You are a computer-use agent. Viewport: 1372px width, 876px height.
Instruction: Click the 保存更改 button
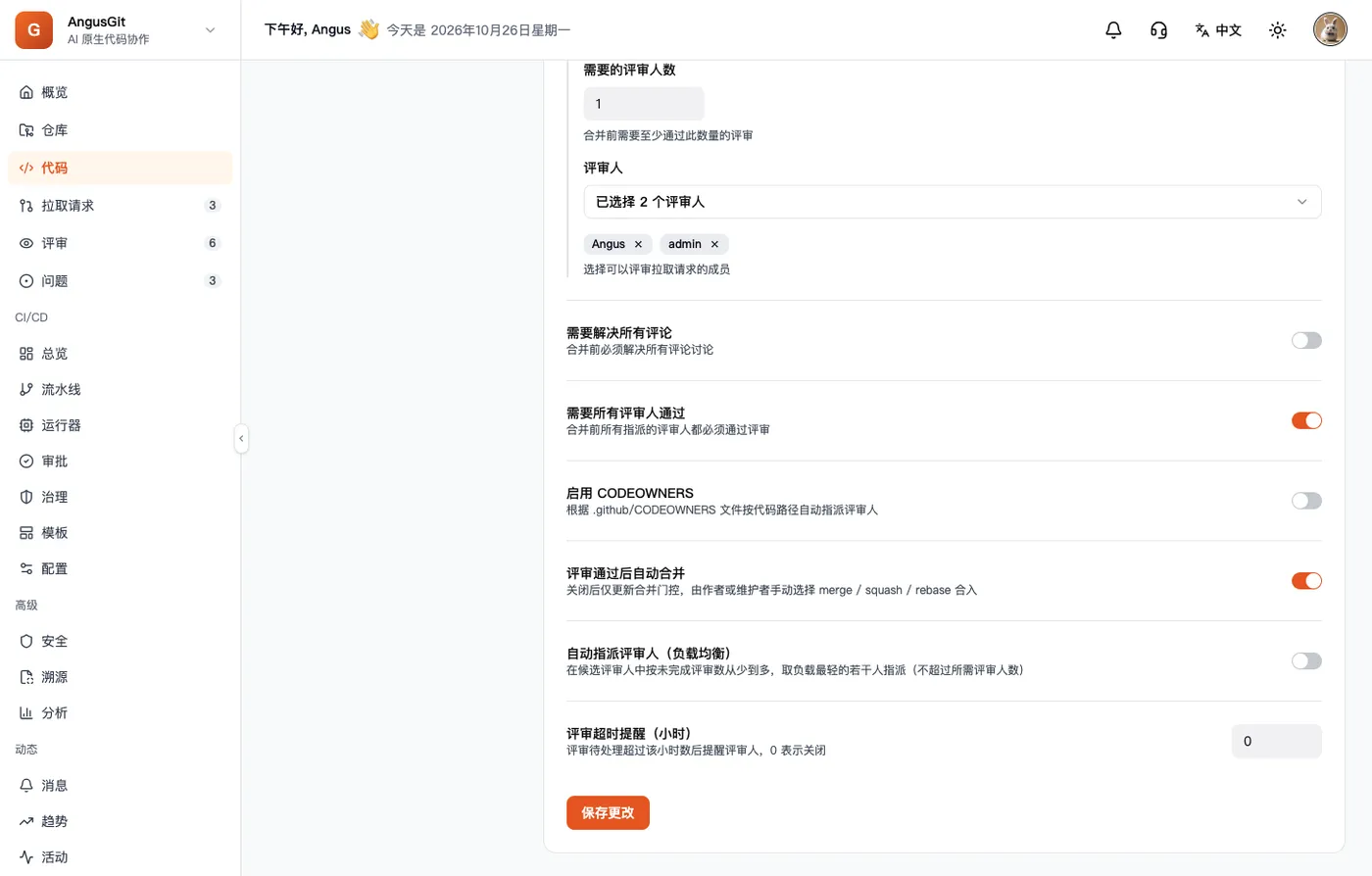(x=608, y=812)
